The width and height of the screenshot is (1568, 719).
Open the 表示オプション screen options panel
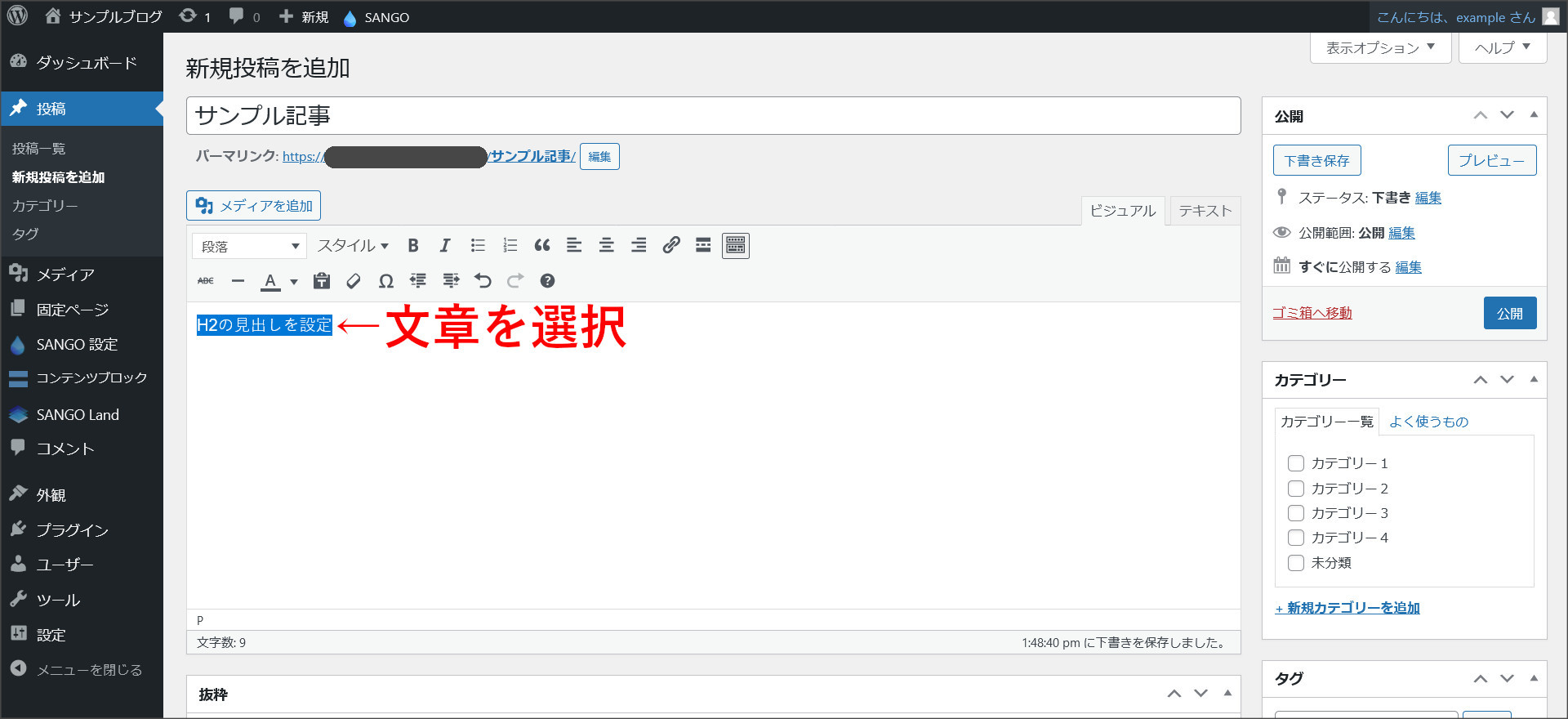pos(1380,48)
